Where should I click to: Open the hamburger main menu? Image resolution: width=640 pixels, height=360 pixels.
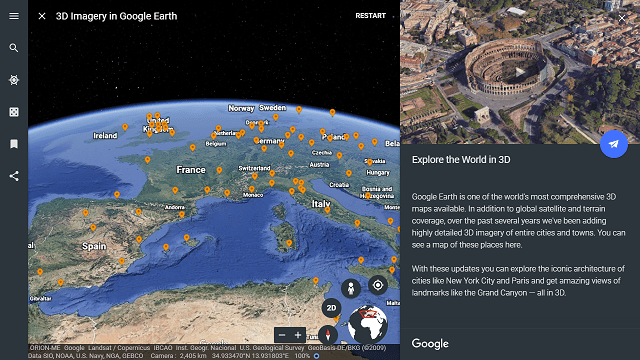point(14,16)
